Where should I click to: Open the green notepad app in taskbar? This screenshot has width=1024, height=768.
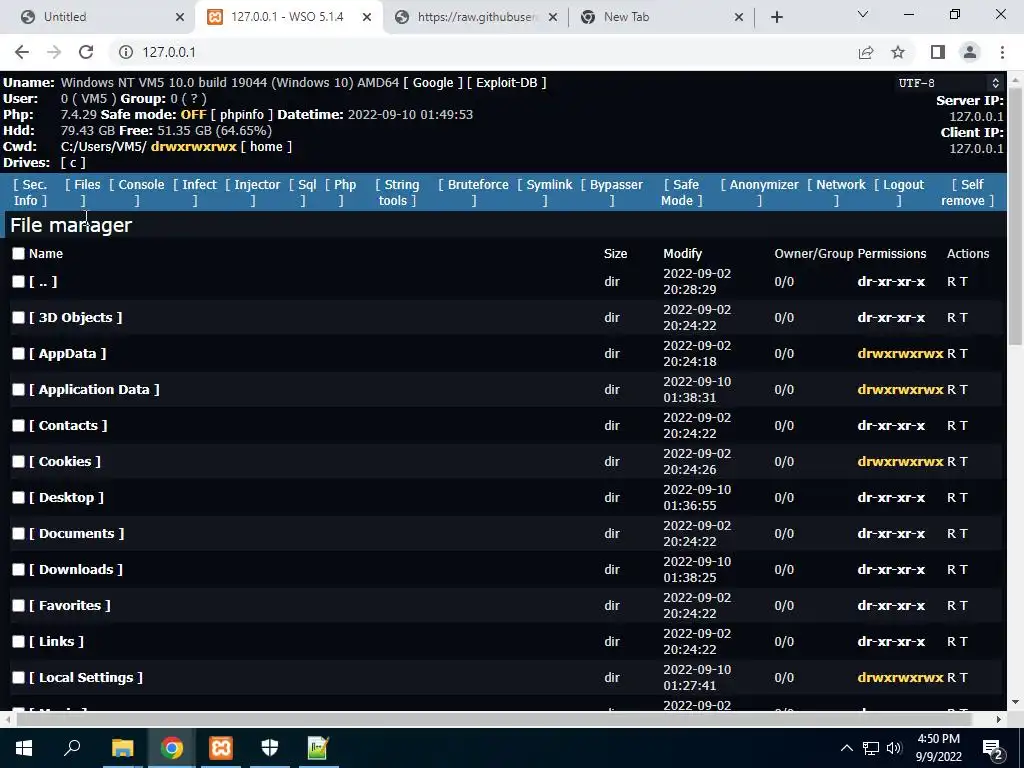(318, 748)
